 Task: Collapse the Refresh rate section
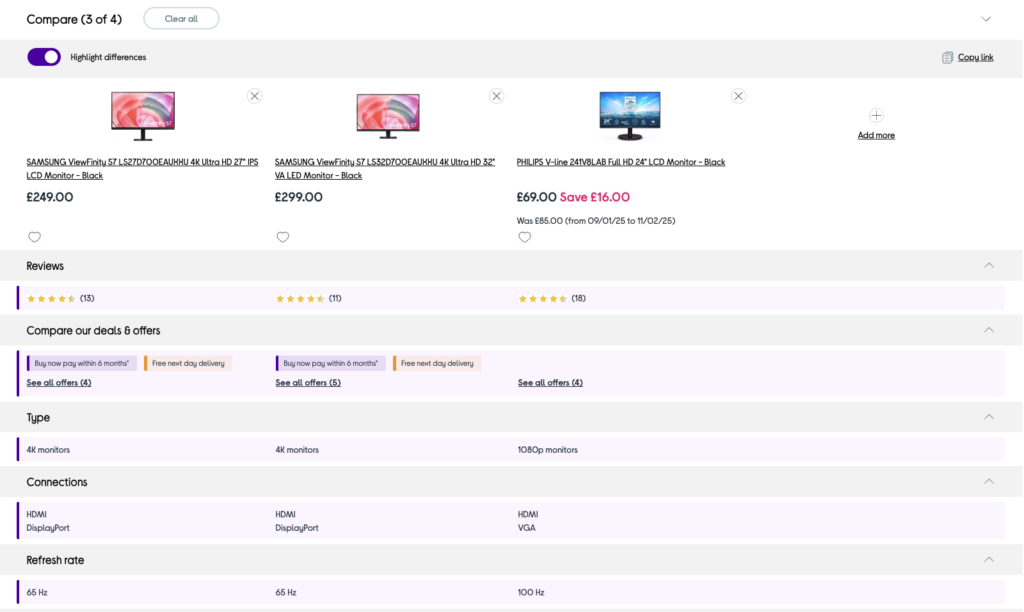point(989,559)
